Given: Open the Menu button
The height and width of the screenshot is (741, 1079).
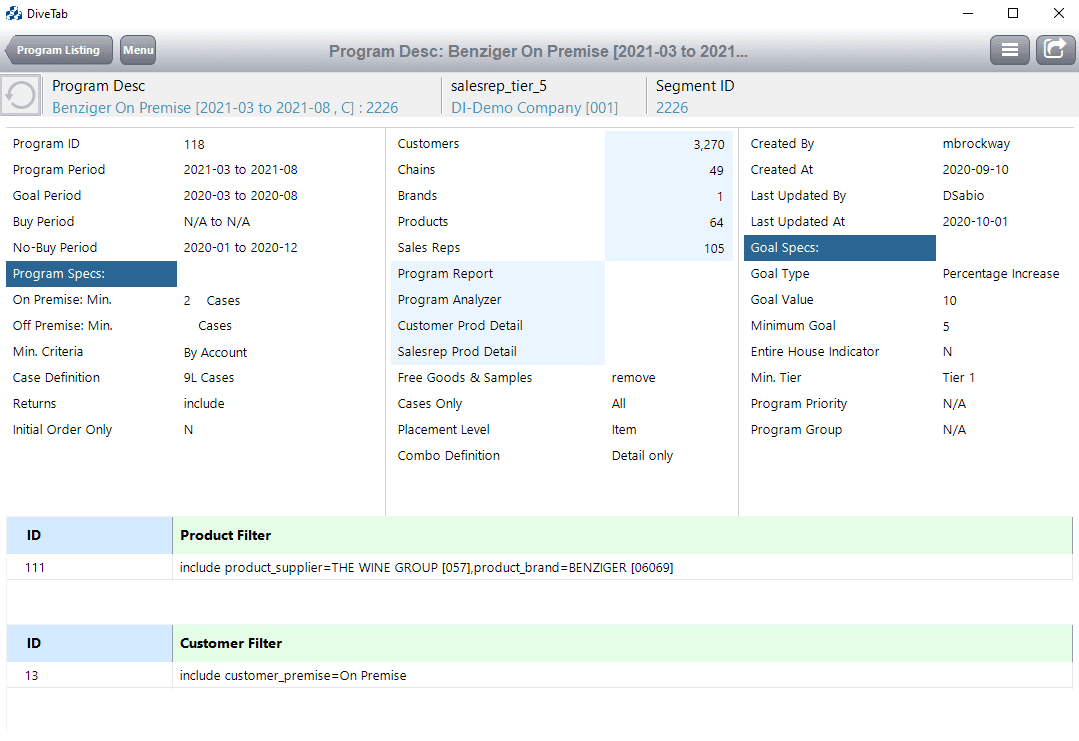Looking at the screenshot, I should [138, 50].
